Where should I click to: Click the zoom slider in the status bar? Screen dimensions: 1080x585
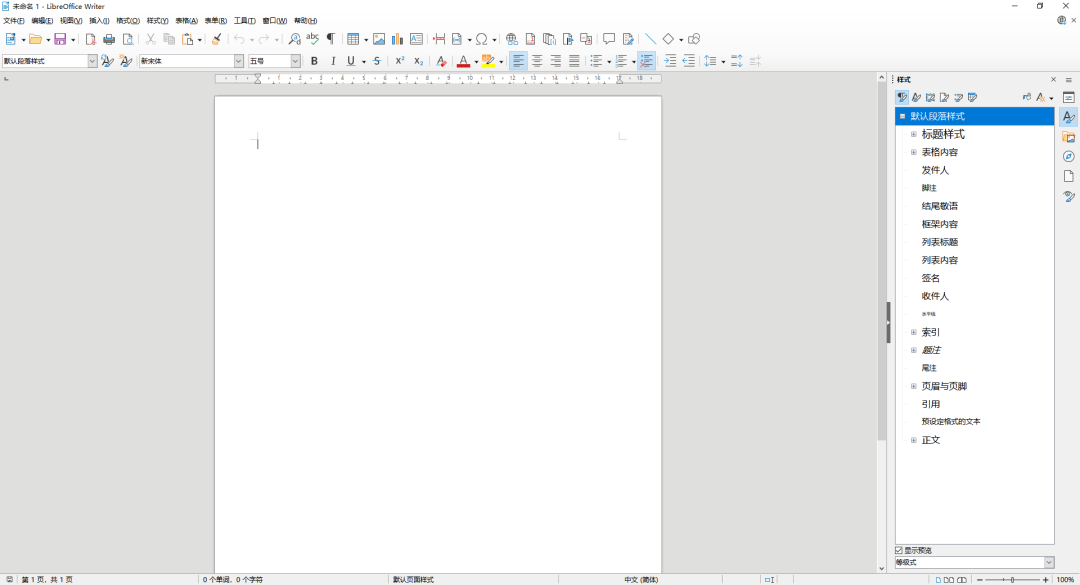tap(1012, 579)
